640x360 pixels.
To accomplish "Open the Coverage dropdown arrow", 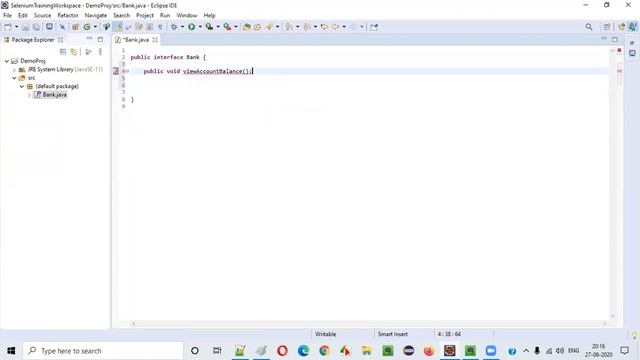I will [218, 27].
